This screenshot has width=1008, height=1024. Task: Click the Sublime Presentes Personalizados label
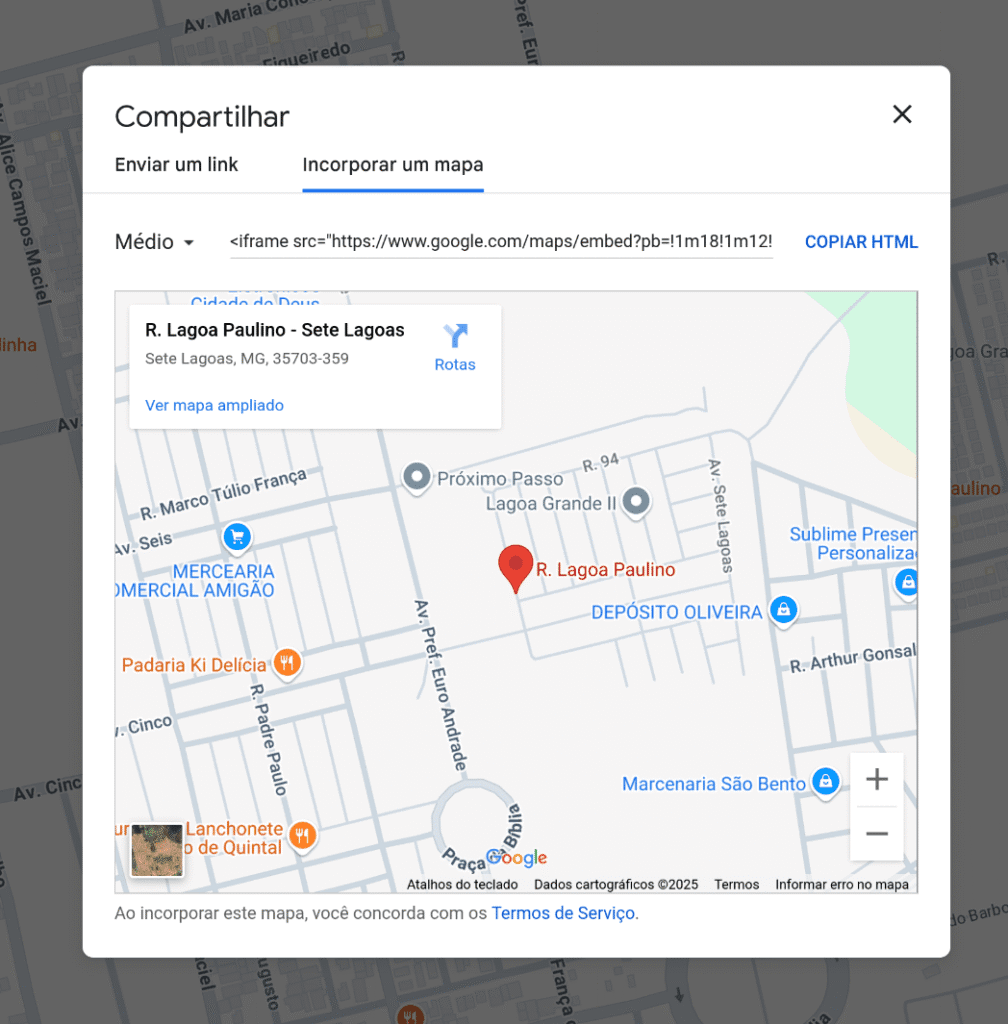pyautogui.click(x=853, y=543)
